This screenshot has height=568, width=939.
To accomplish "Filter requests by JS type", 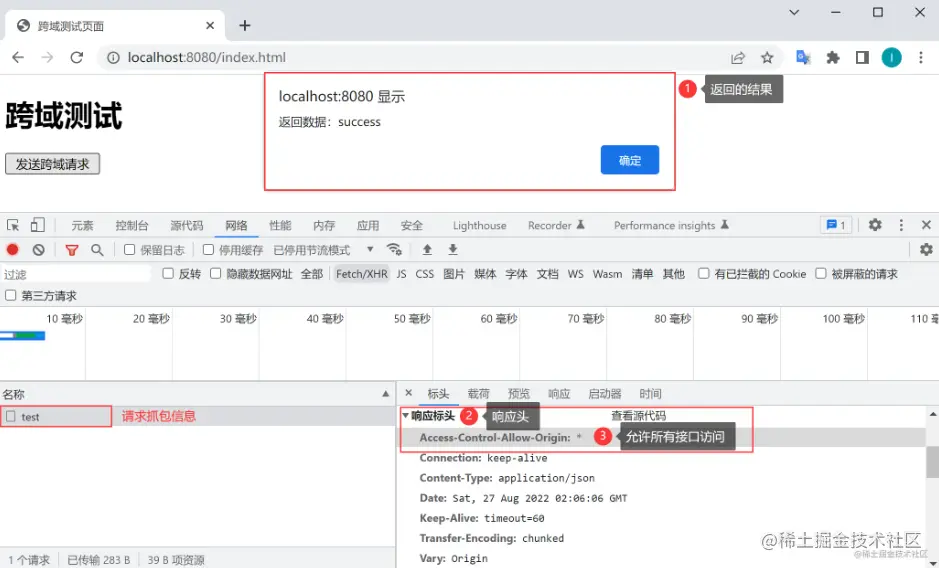I will (401, 274).
